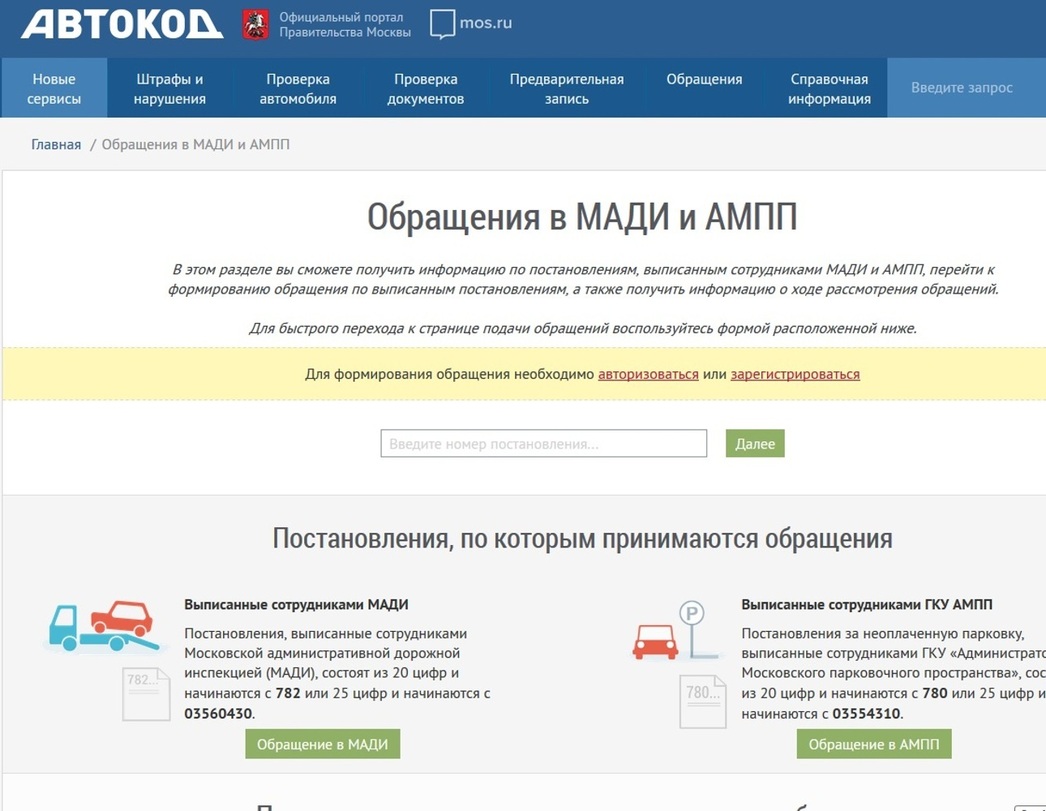
Task: Go to Проверка автомобиля section
Action: point(298,89)
